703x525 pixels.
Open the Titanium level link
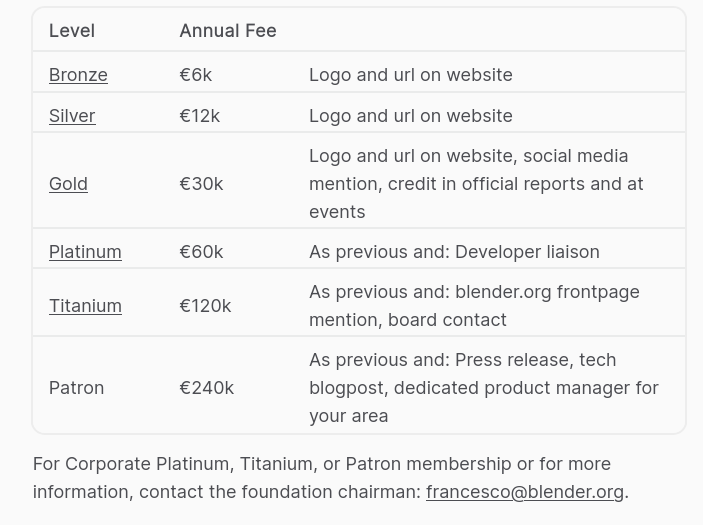click(x=85, y=306)
